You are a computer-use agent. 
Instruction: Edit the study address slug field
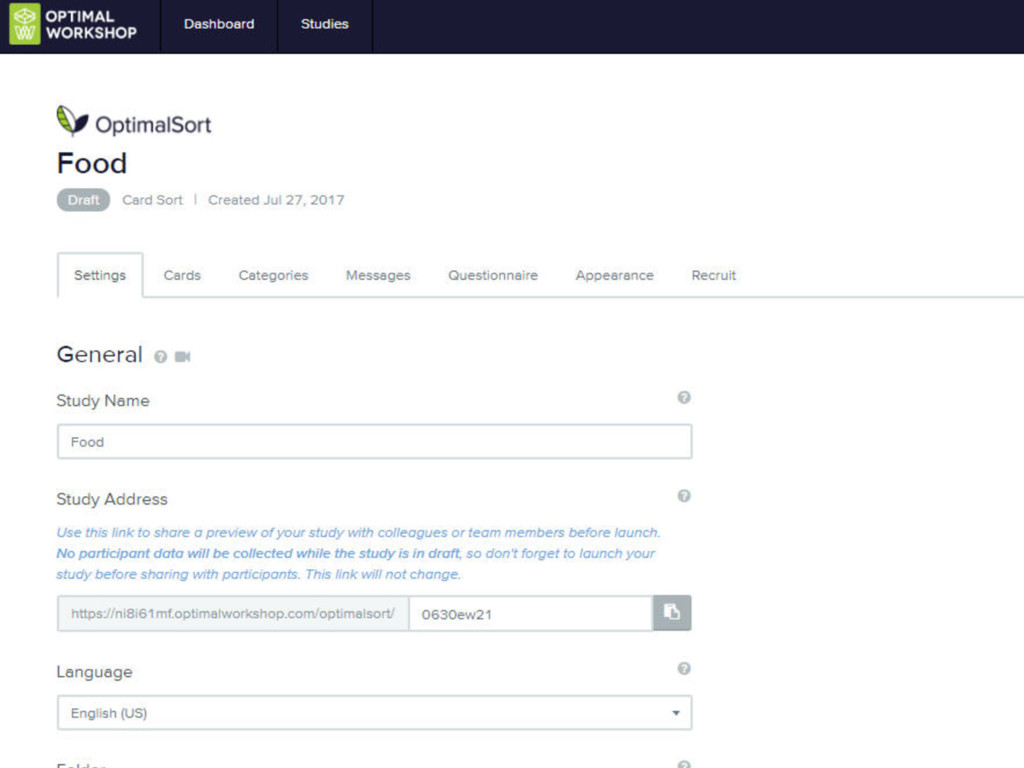[x=530, y=613]
